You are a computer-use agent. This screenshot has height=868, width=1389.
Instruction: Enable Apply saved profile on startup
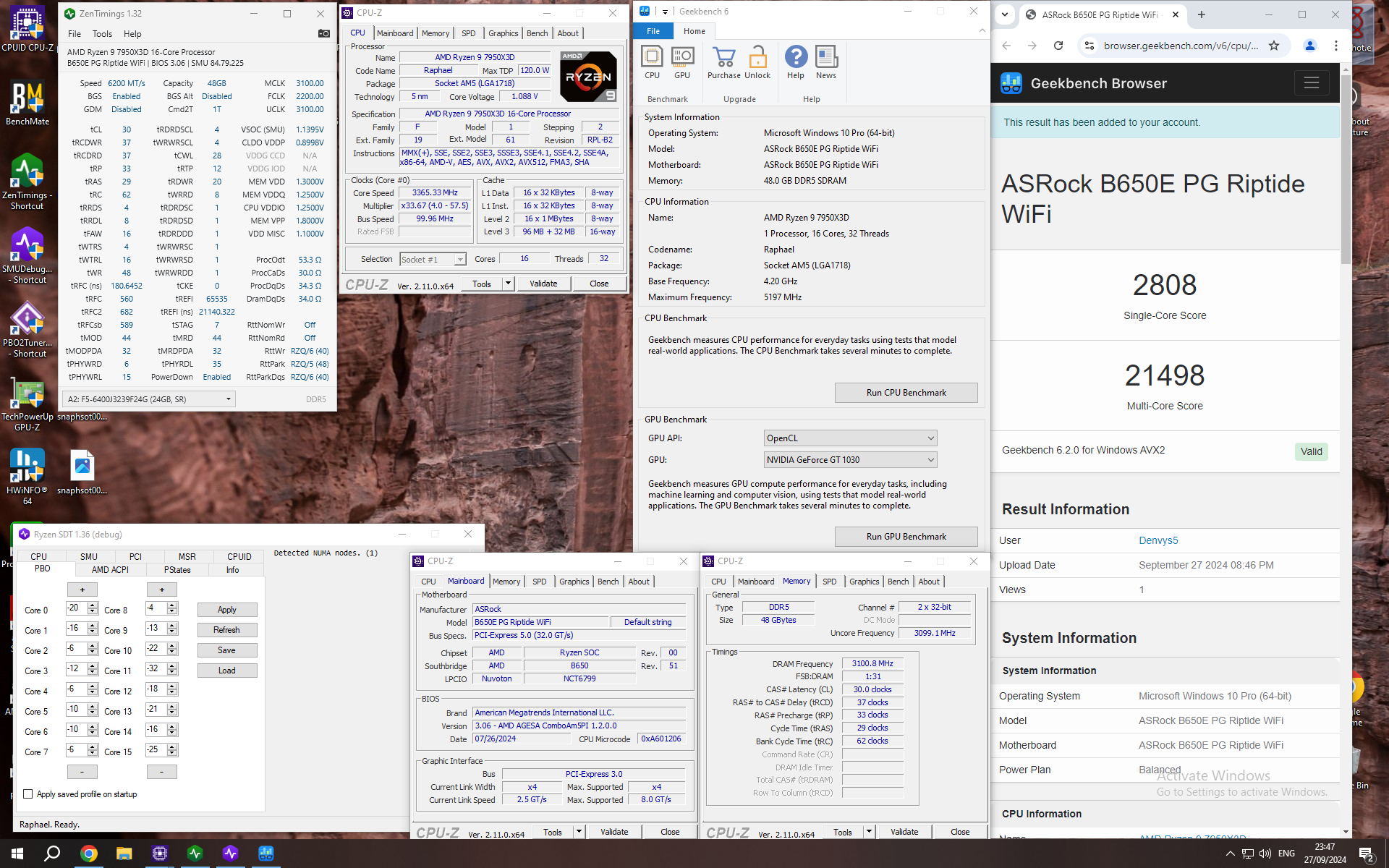(28, 794)
